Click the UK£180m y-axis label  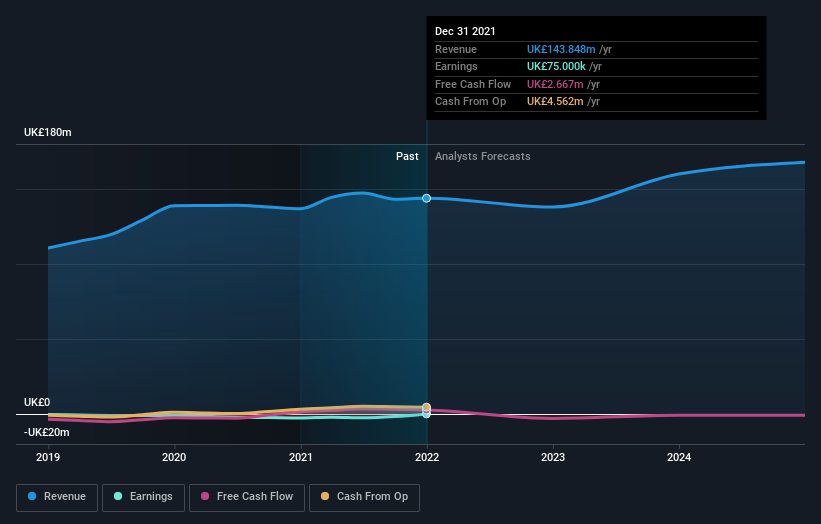48,132
